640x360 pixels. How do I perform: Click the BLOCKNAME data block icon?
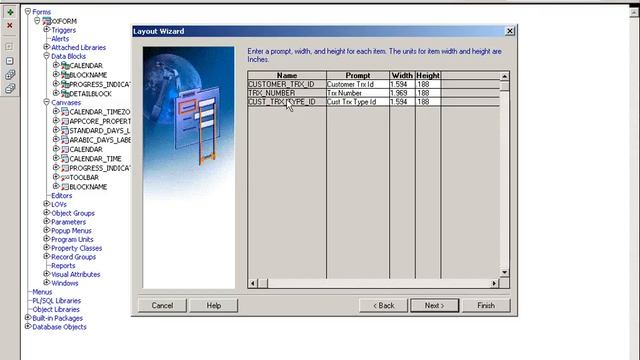click(x=65, y=75)
